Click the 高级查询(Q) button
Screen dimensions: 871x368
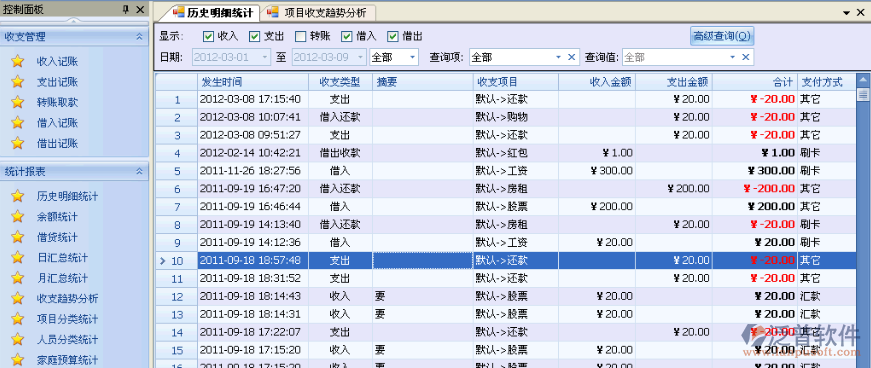click(x=722, y=36)
